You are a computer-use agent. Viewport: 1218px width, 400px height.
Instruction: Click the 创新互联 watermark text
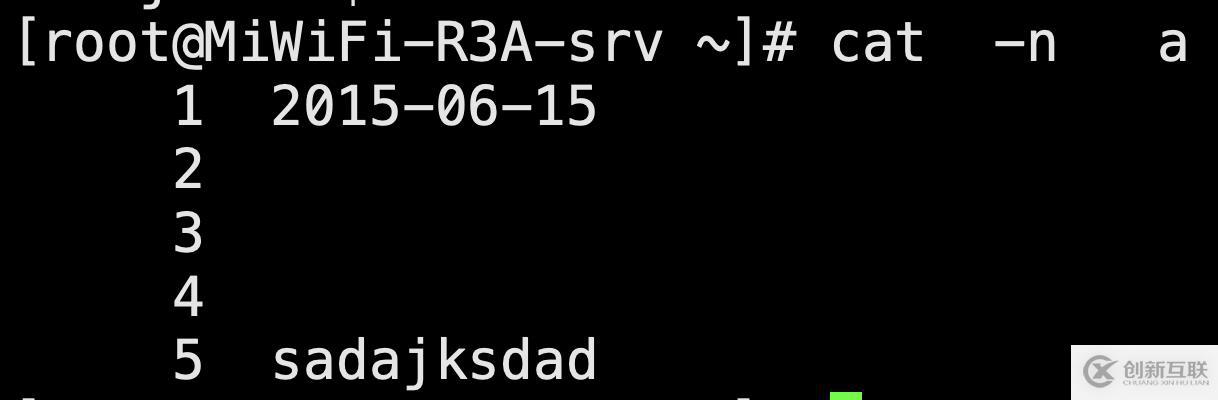[1165, 368]
